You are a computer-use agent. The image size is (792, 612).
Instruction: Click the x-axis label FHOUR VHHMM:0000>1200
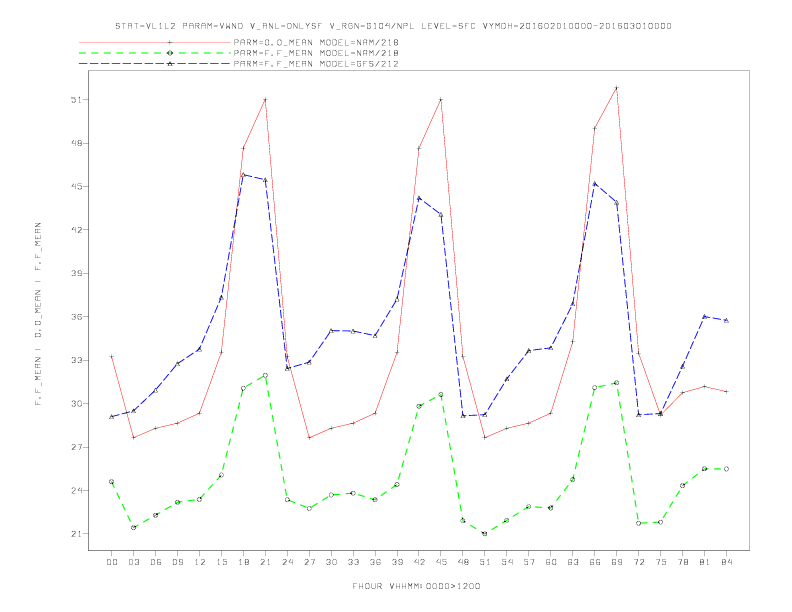click(416, 586)
